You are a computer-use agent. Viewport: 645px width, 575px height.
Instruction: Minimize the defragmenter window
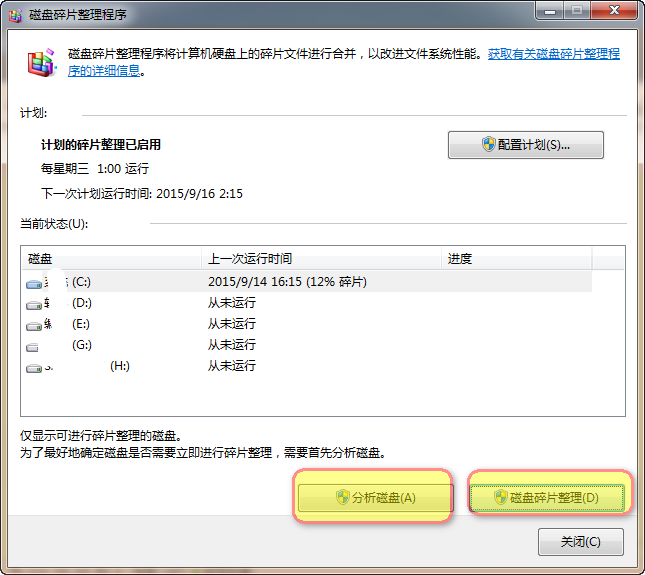pos(548,12)
